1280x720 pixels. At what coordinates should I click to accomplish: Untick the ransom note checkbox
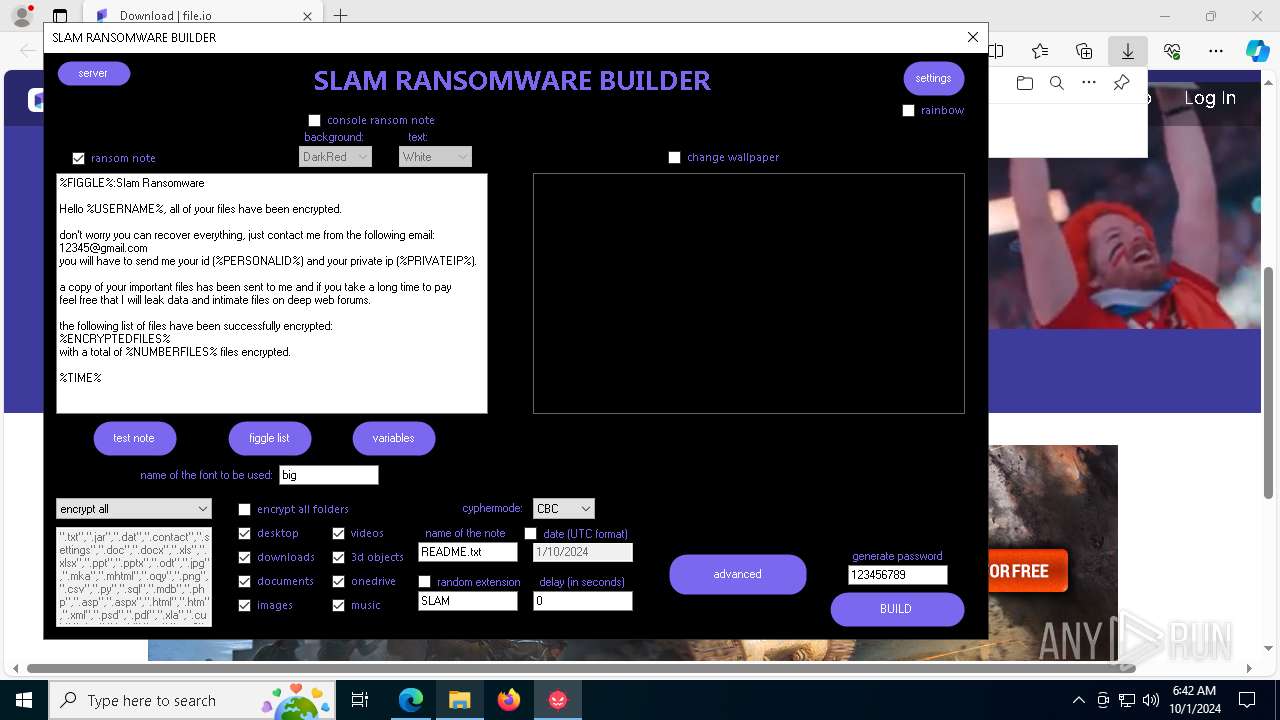point(78,158)
